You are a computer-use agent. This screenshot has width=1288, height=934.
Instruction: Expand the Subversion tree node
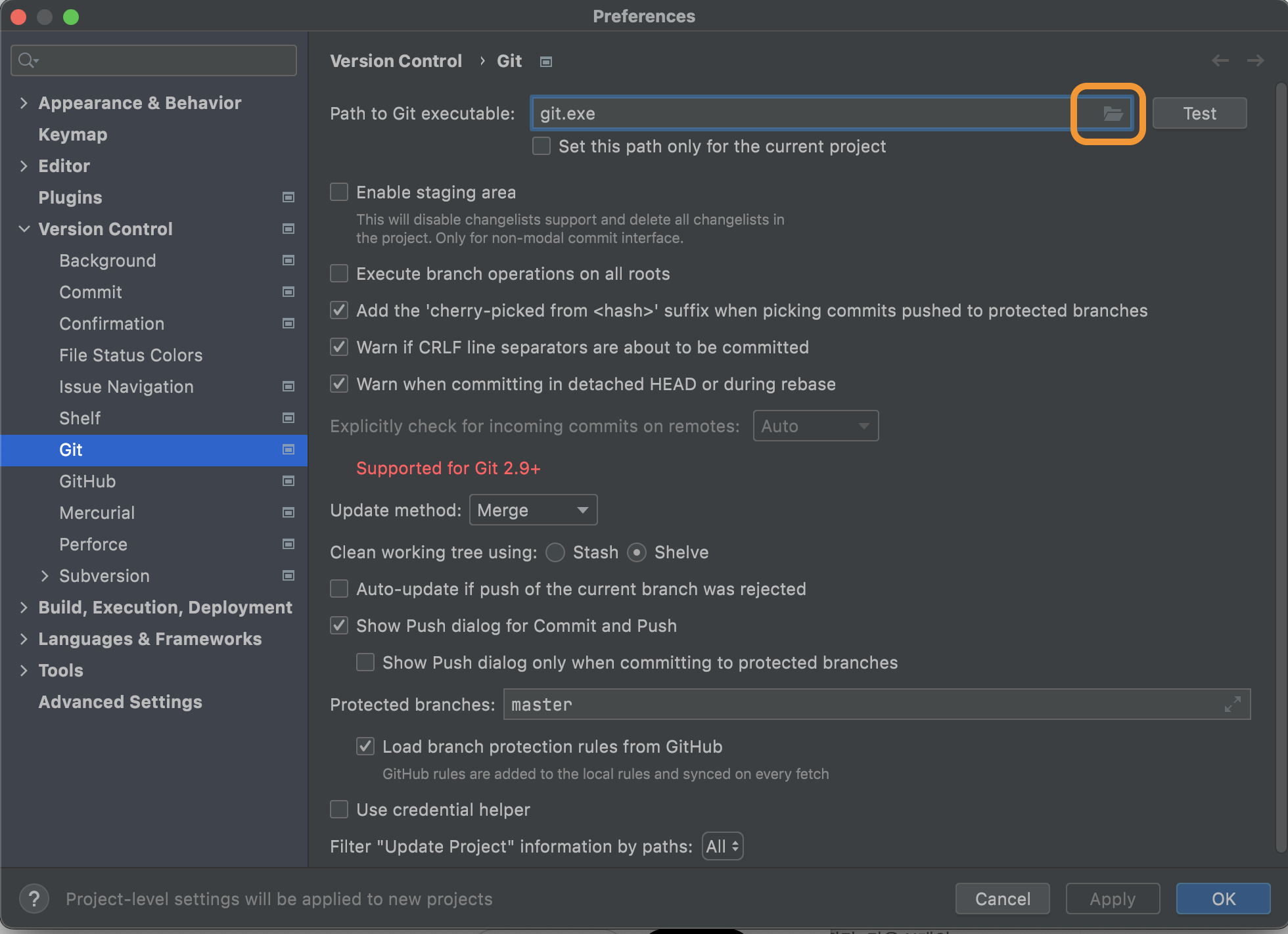tap(45, 576)
